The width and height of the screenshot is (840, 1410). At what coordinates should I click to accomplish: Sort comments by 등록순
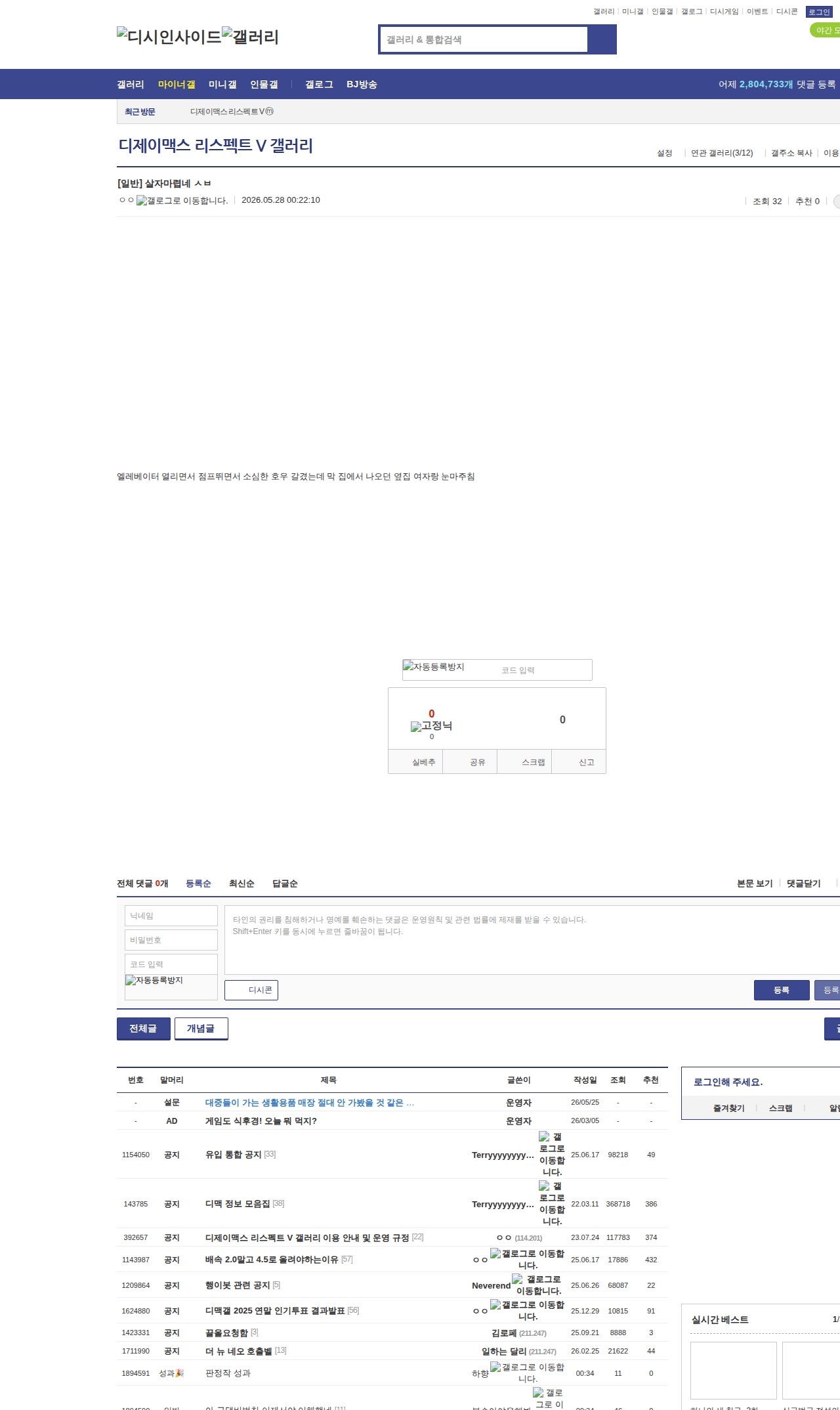pos(198,884)
